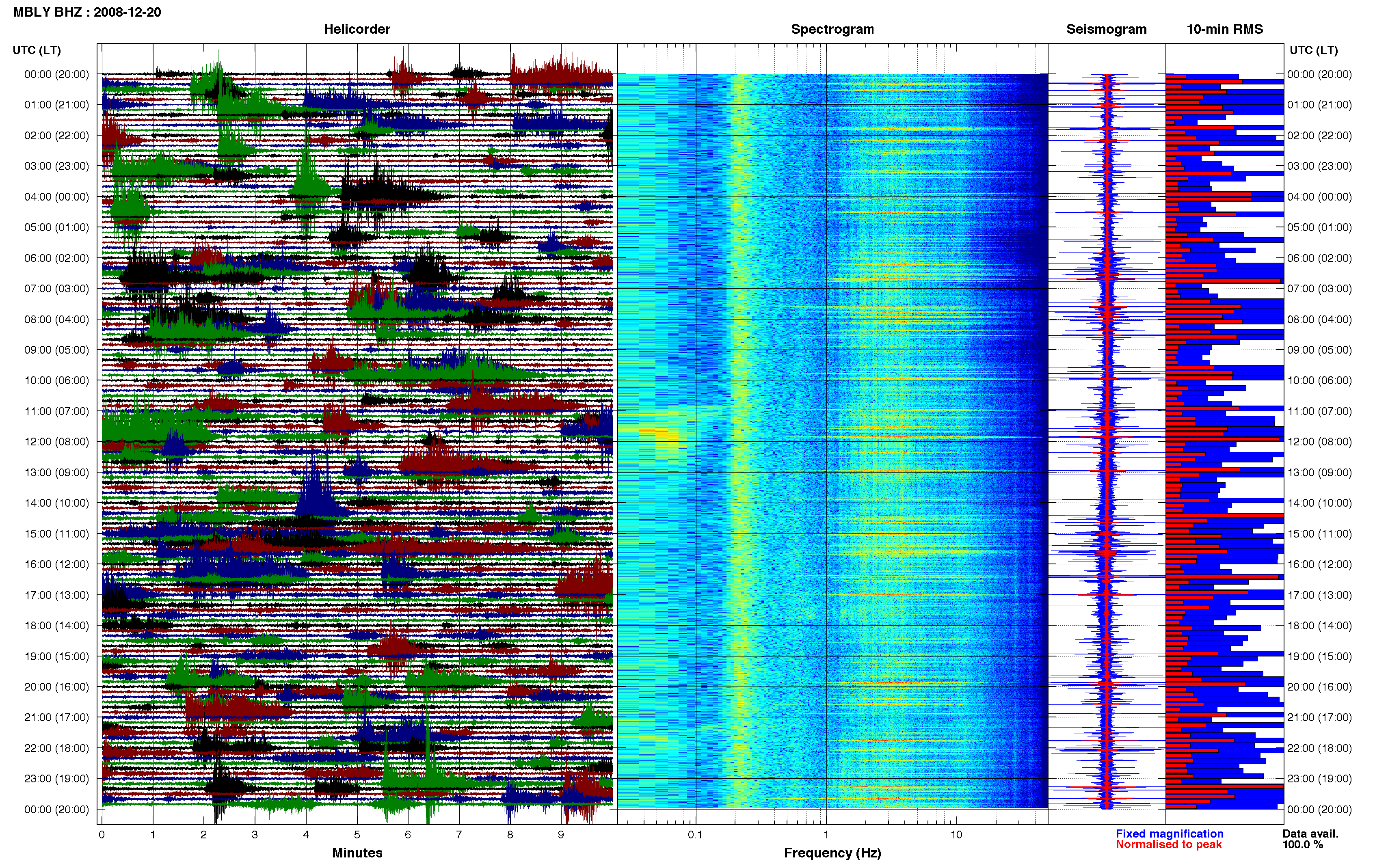
Task: Click the left '08:00 (04:00)' time label
Action: pyautogui.click(x=56, y=319)
